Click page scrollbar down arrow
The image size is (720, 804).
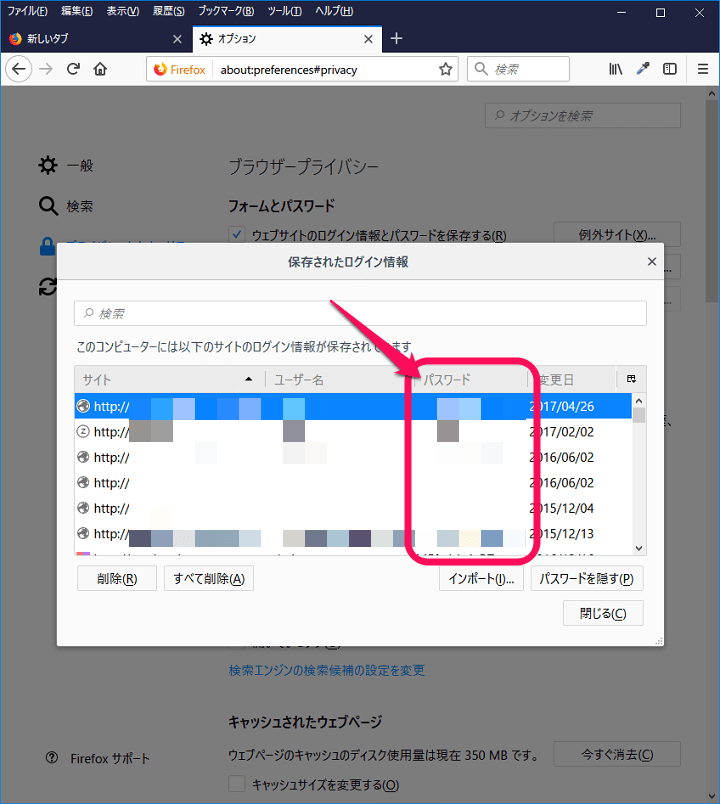pyautogui.click(x=712, y=796)
